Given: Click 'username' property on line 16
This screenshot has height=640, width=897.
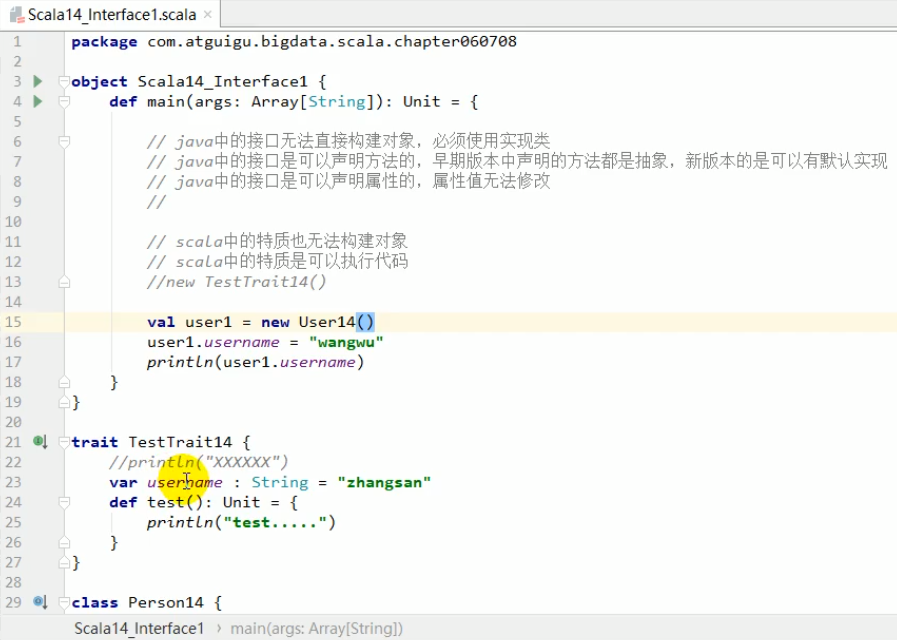Looking at the screenshot, I should pos(241,342).
